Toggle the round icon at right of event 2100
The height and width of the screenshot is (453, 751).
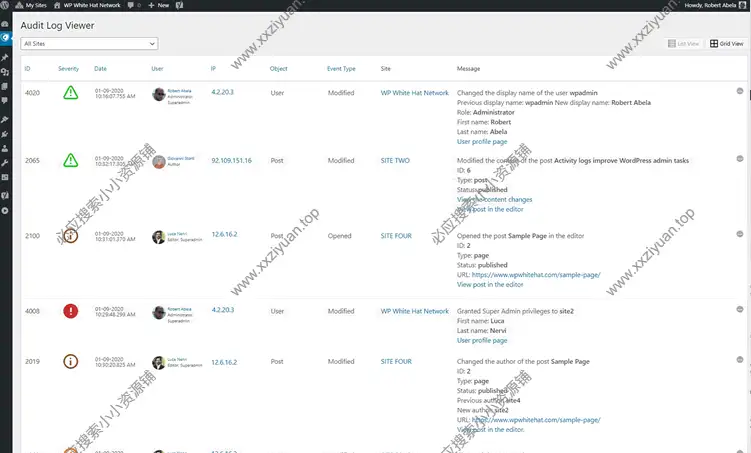point(740,234)
